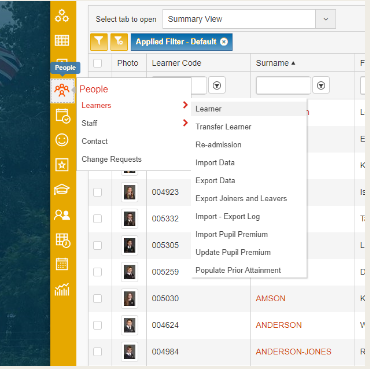370x369 pixels.
Task: Open the calendar with checkmark icon
Action: 62,116
